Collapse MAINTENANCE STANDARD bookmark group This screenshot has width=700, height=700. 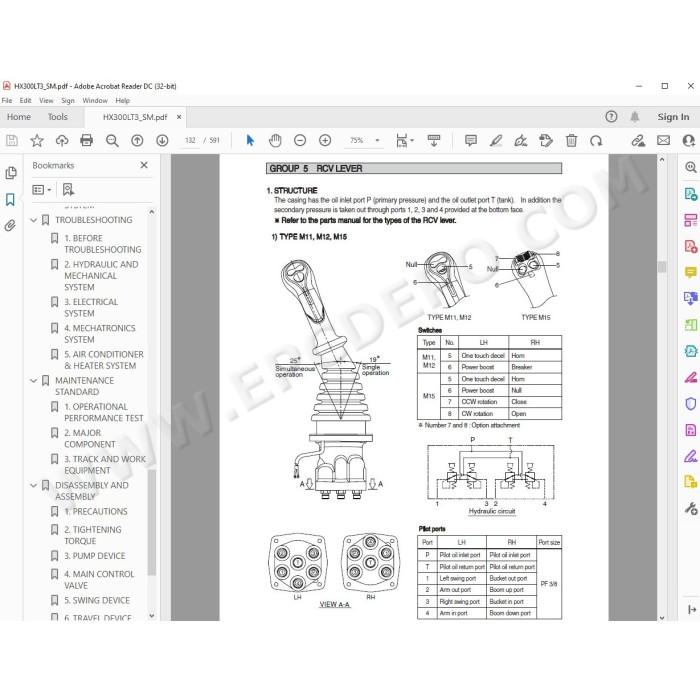tap(33, 381)
